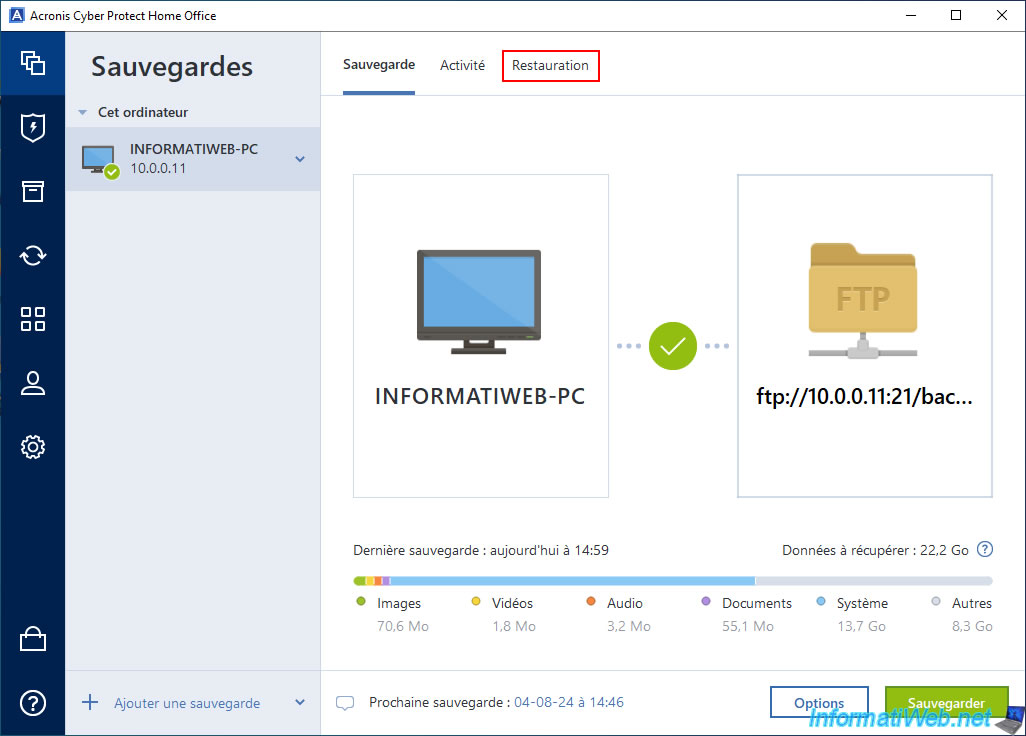Select the FTP destination panel
The height and width of the screenshot is (736, 1026).
[x=865, y=336]
